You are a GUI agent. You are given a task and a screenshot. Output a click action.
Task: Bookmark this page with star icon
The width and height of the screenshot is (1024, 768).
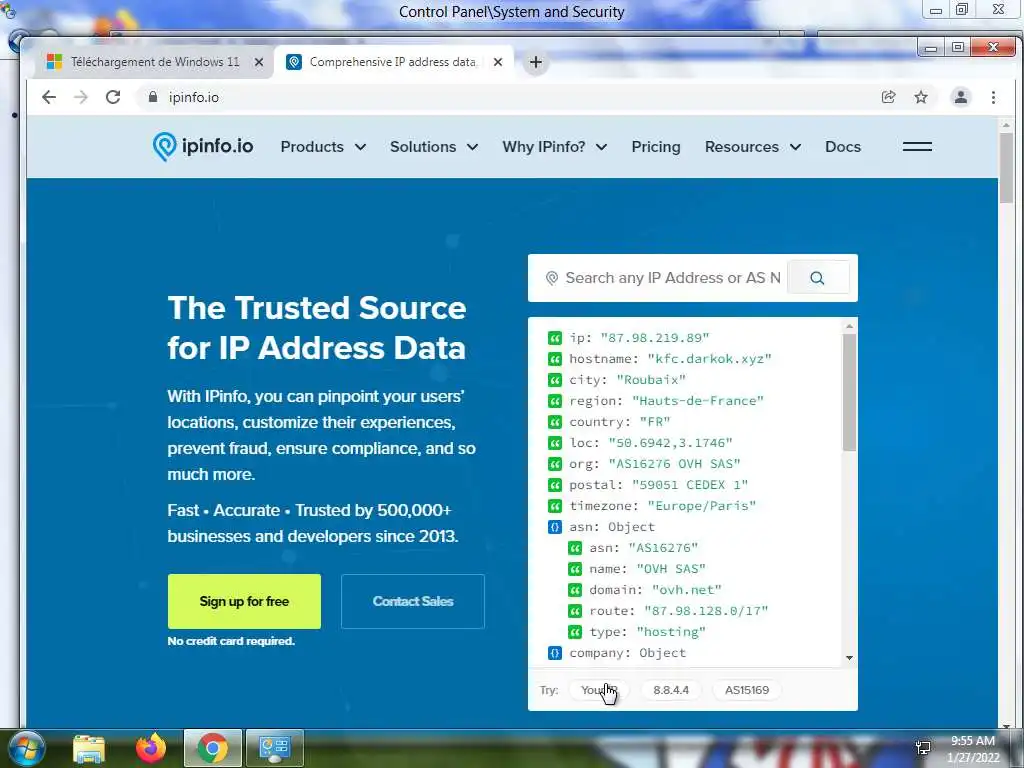921,97
